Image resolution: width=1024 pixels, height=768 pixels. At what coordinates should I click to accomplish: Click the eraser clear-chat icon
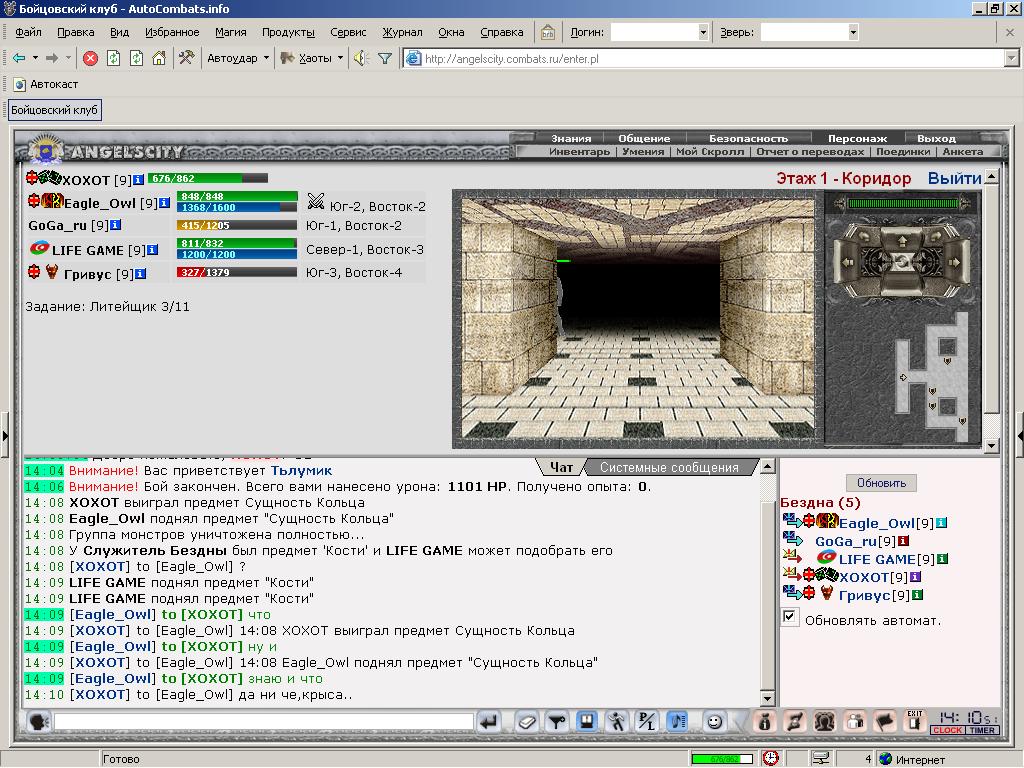pyautogui.click(x=527, y=722)
